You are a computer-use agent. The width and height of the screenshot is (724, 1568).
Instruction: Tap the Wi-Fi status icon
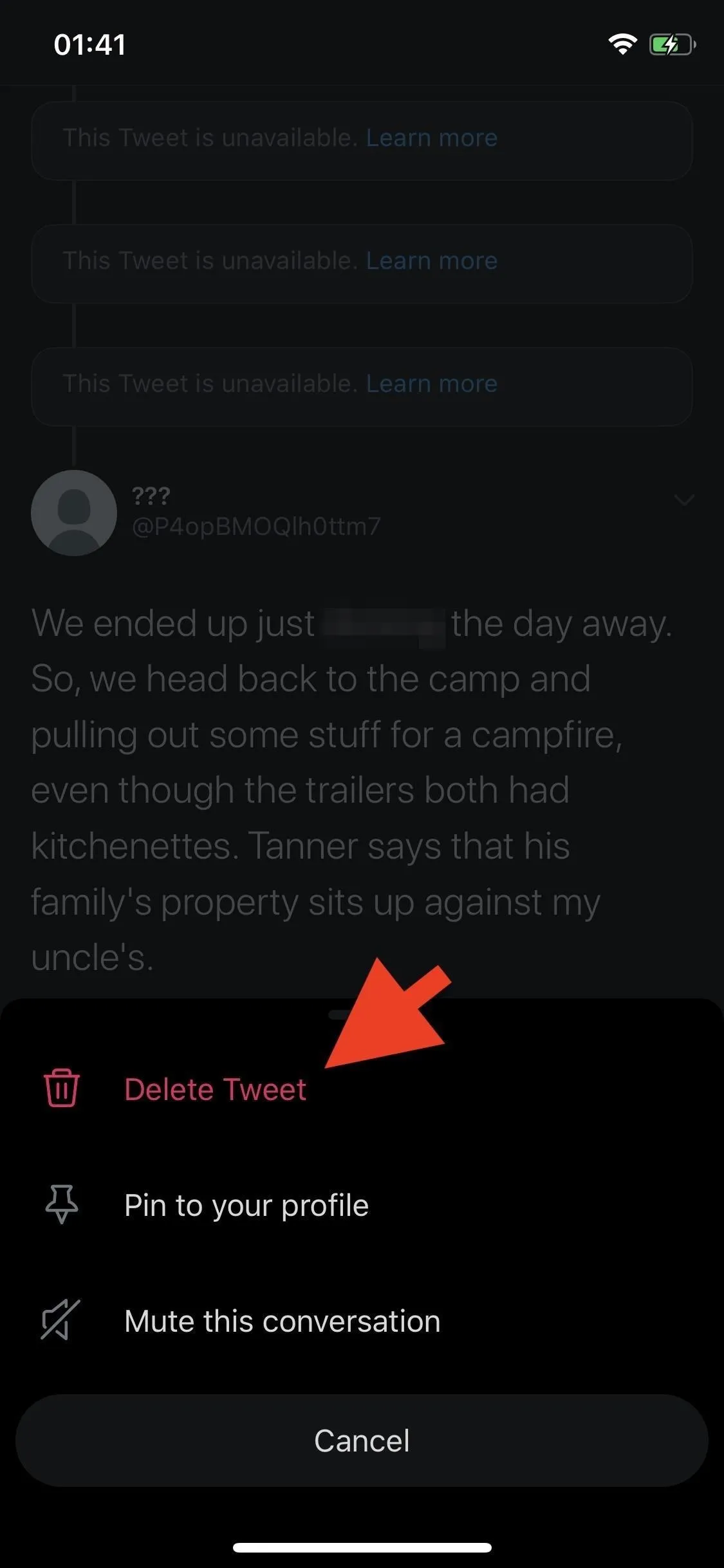(x=622, y=44)
